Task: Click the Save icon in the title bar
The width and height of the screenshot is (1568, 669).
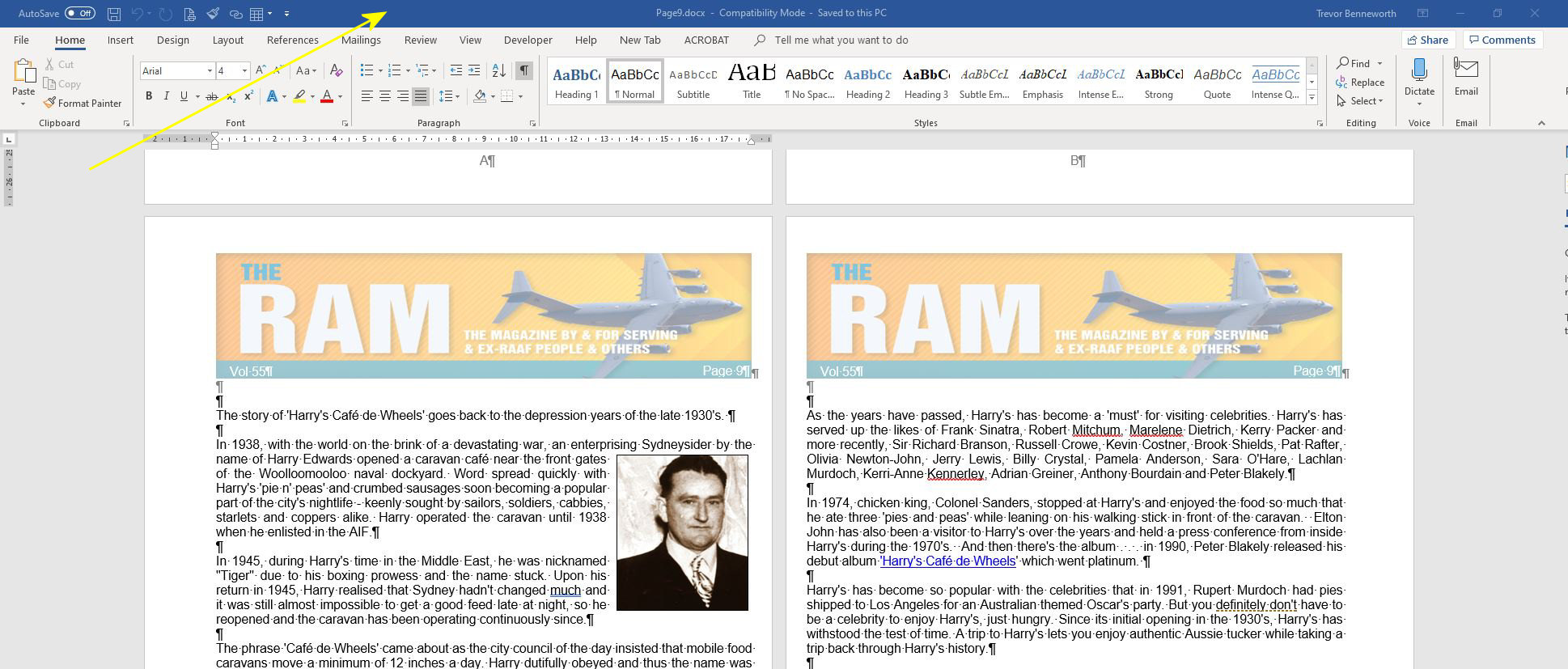Action: (x=114, y=14)
